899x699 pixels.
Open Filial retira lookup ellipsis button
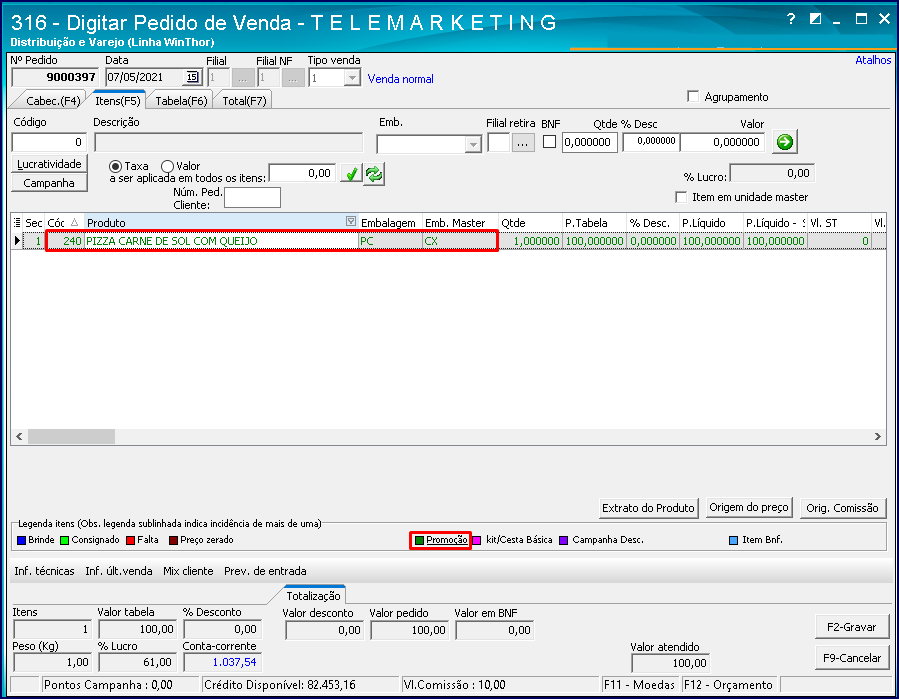pyautogui.click(x=522, y=143)
